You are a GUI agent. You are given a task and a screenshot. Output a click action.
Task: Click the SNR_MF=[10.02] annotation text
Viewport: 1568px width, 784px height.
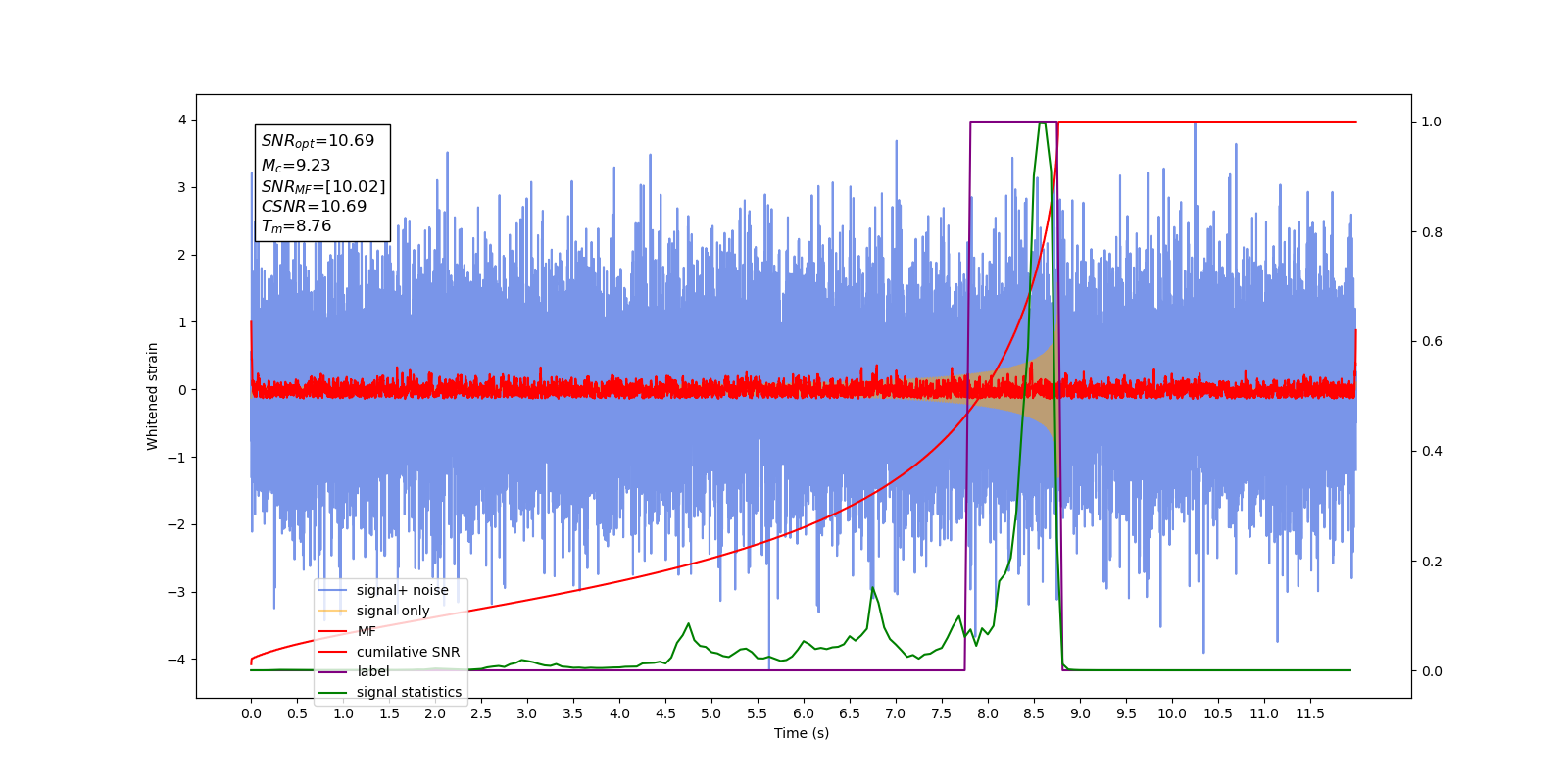(x=323, y=186)
